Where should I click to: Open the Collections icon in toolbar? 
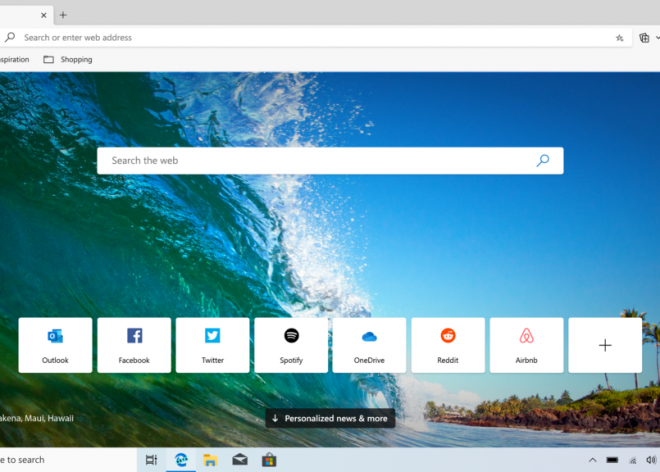[x=644, y=38]
